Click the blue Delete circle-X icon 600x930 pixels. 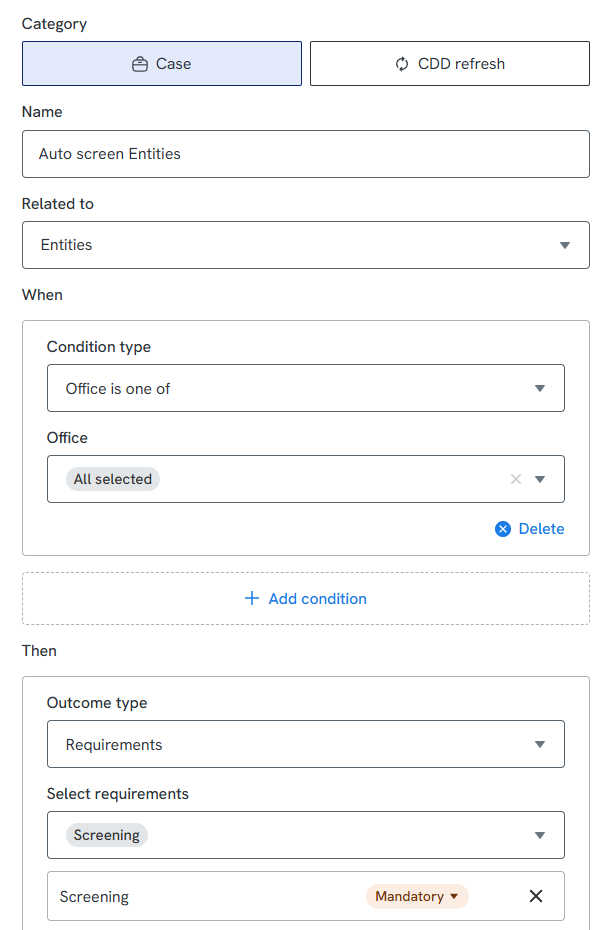503,529
